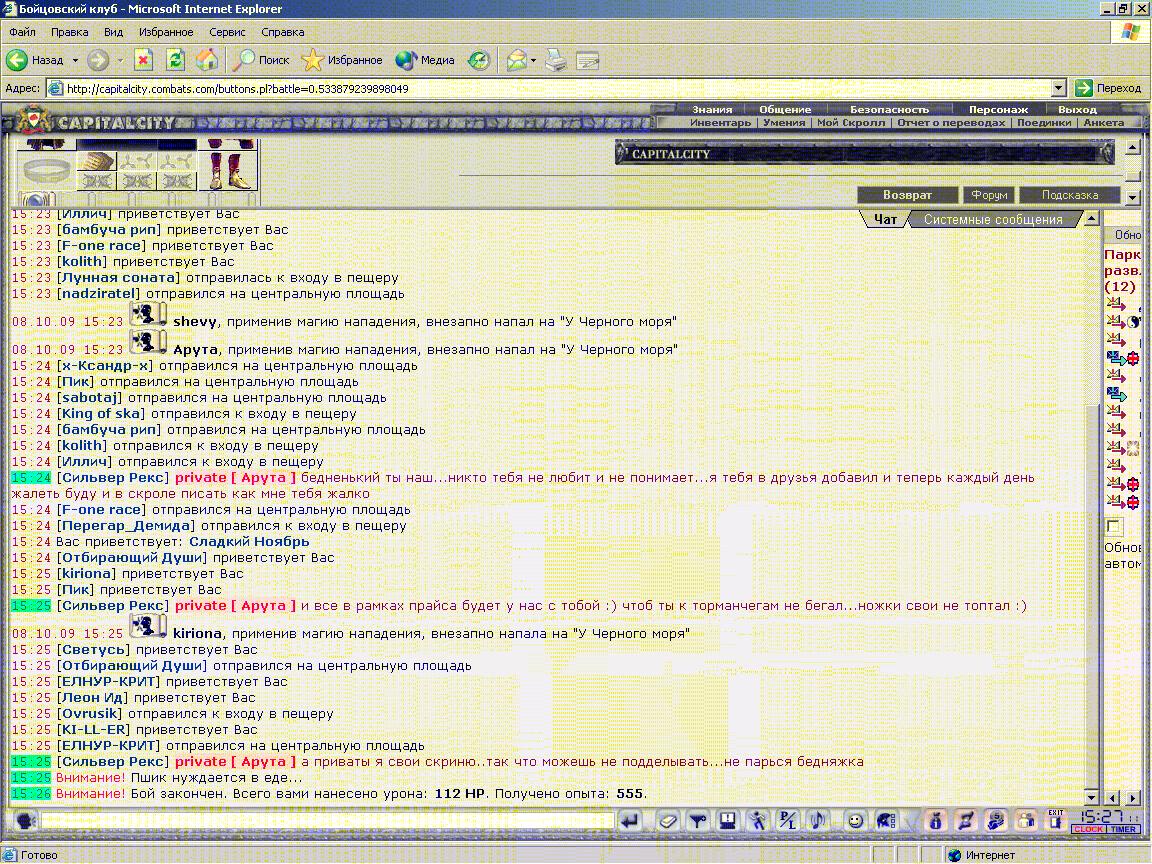Toggle the P/L transliteration icon
The height and width of the screenshot is (864, 1152).
(787, 821)
